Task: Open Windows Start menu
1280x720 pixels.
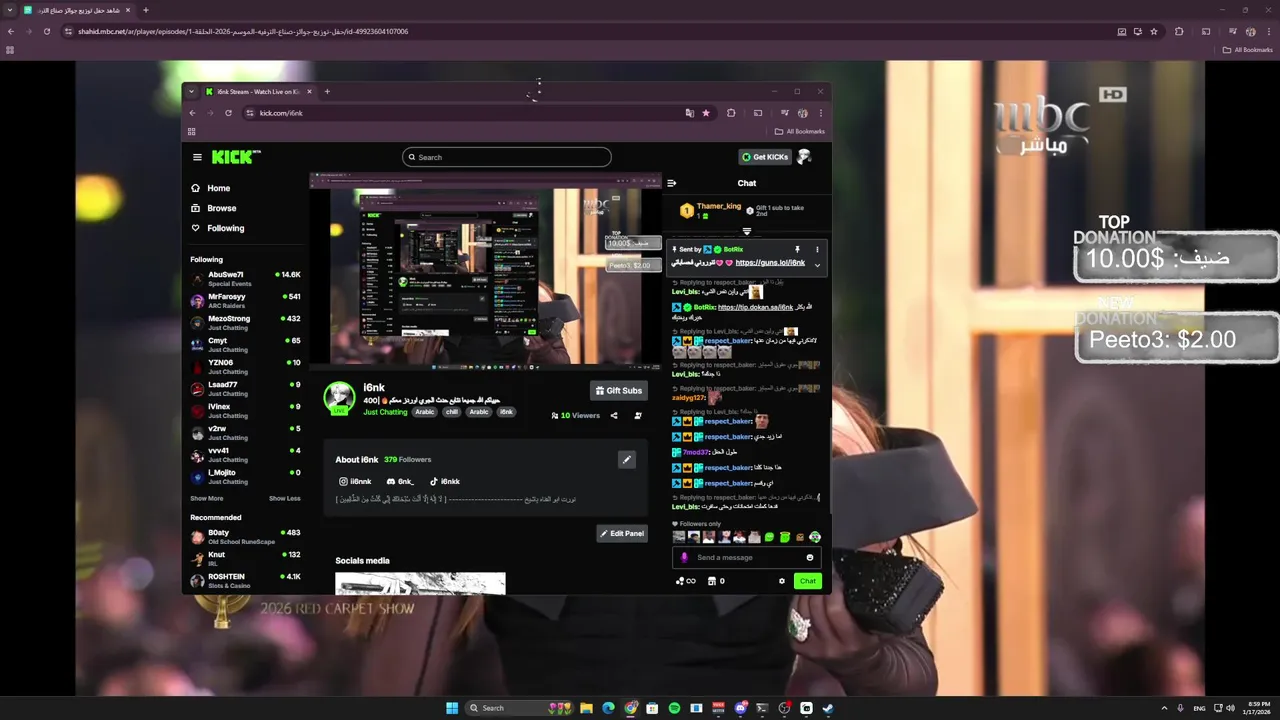Action: click(x=452, y=708)
